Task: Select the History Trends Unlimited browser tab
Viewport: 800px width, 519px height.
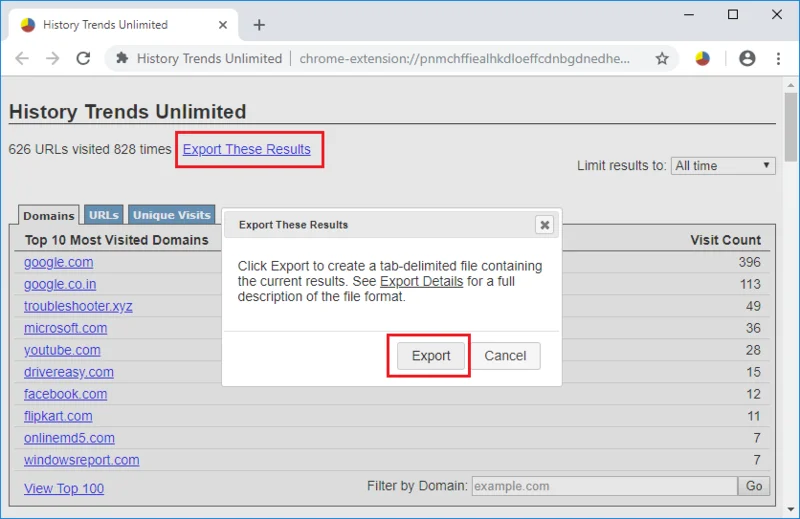Action: pyautogui.click(x=122, y=24)
